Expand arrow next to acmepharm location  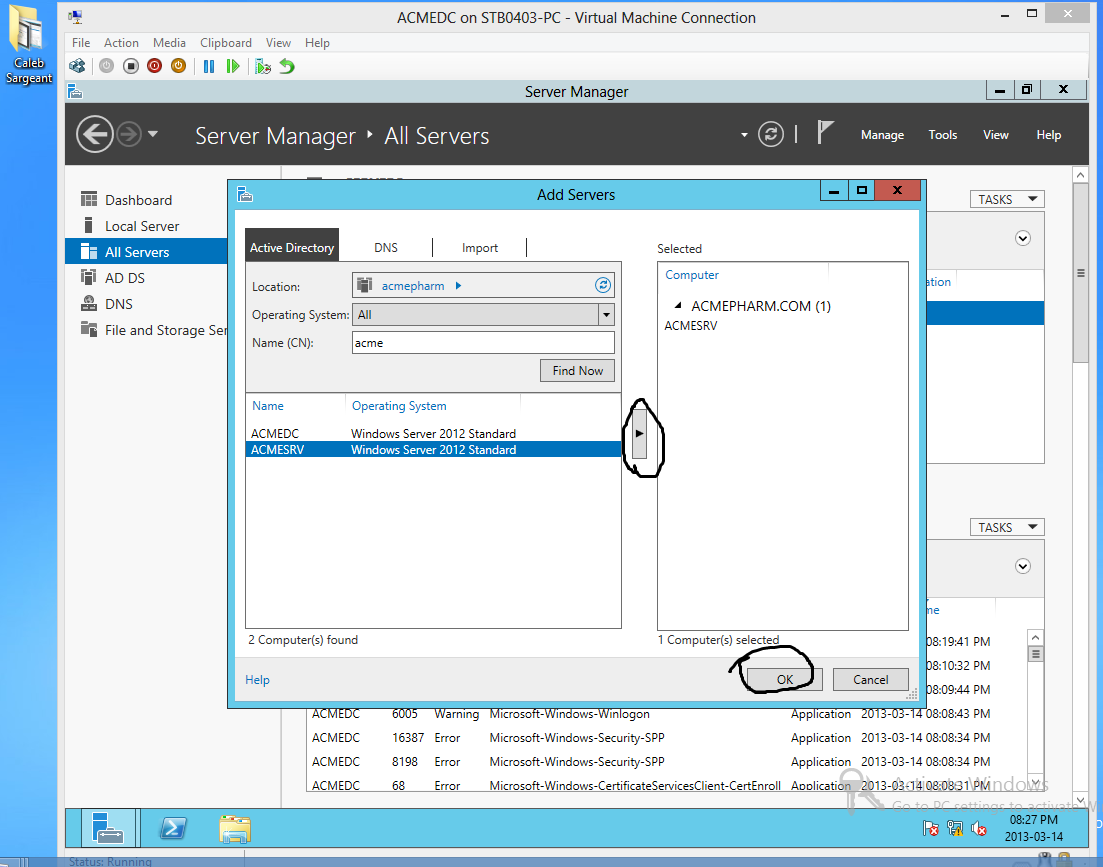coord(459,285)
